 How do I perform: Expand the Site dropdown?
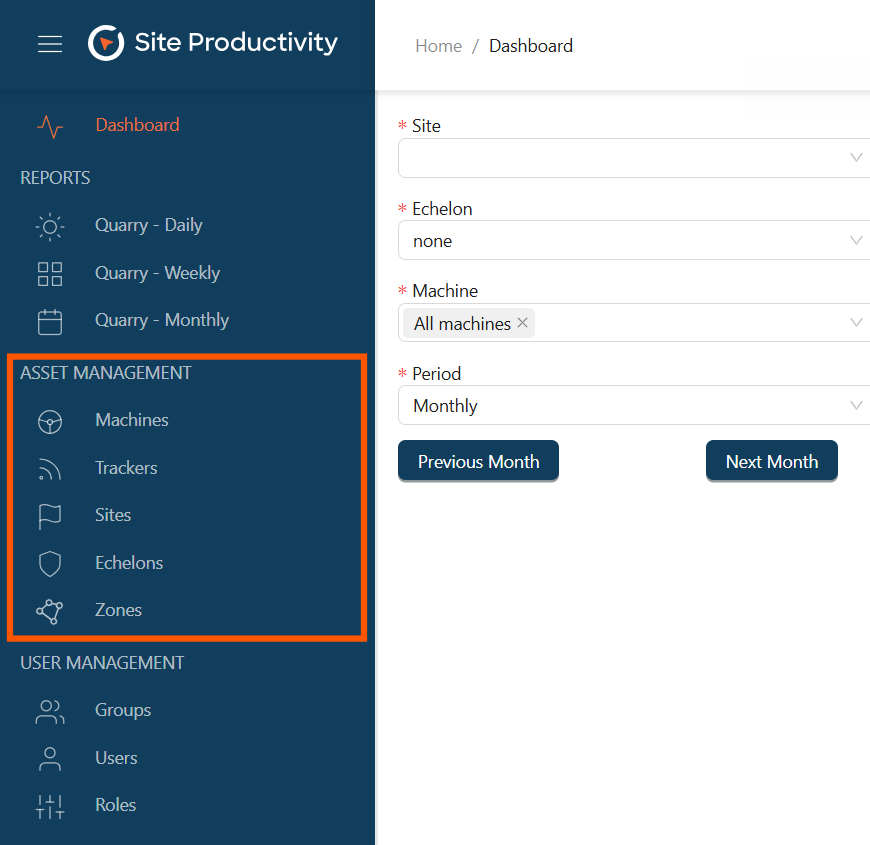tap(634, 158)
